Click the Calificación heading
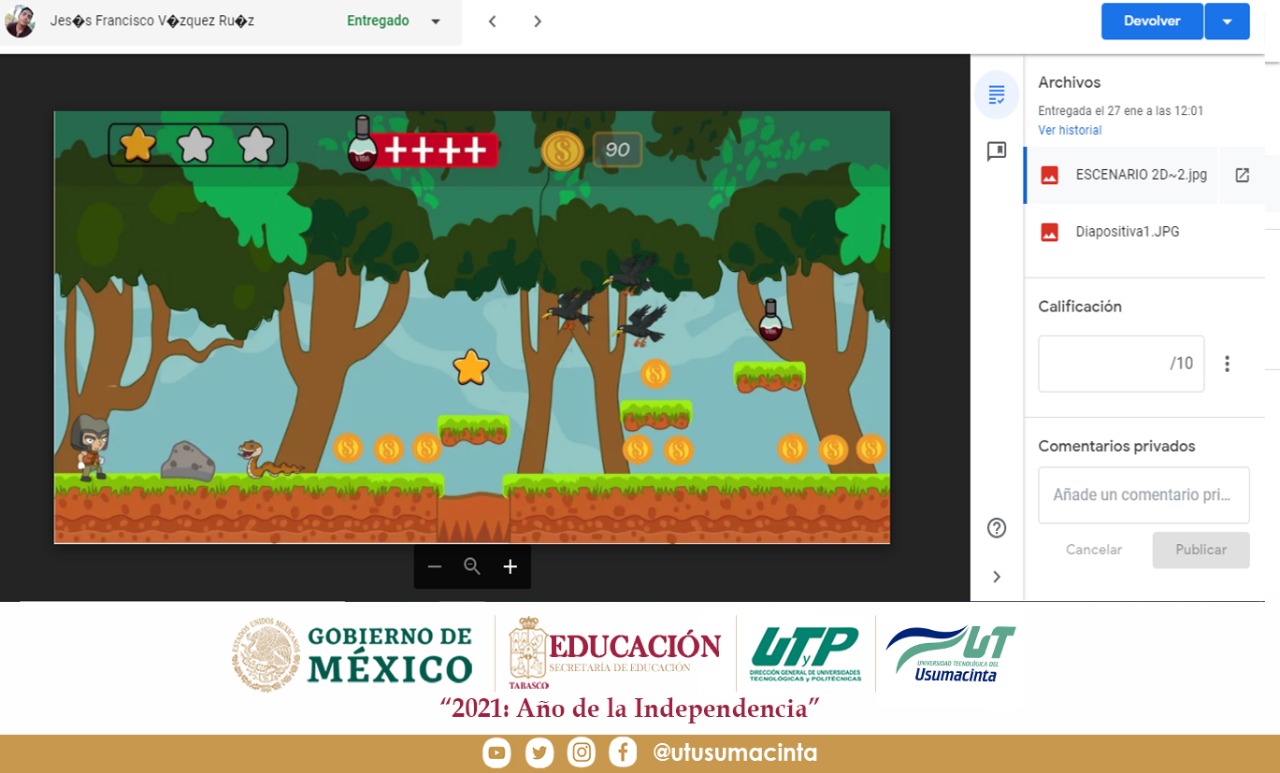Viewport: 1280px width, 773px height. 1080,307
